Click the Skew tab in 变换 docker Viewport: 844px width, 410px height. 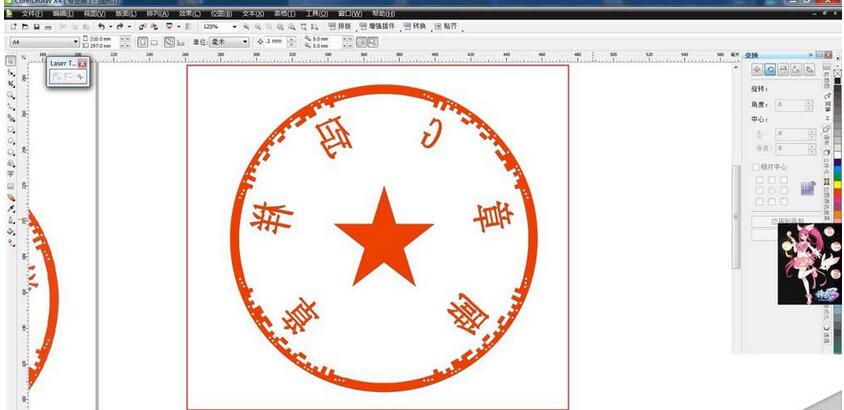coord(809,69)
